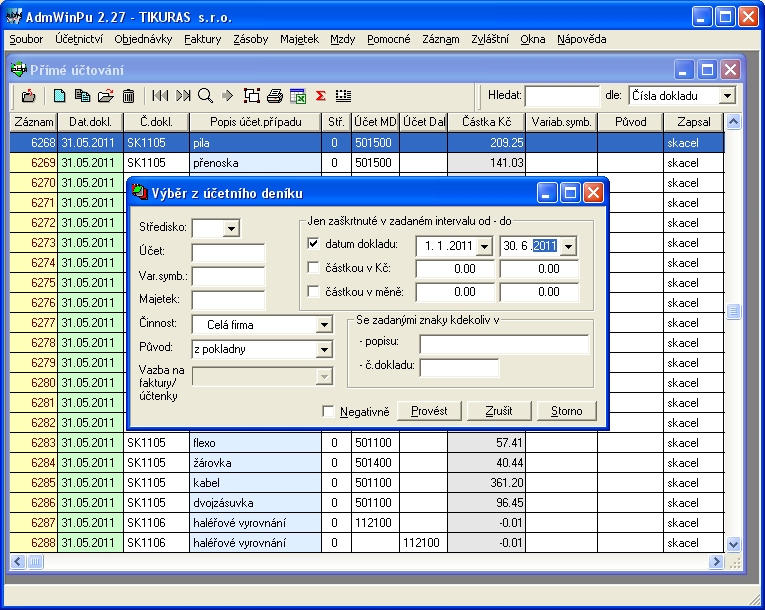Export table to Excel icon

pos(298,96)
